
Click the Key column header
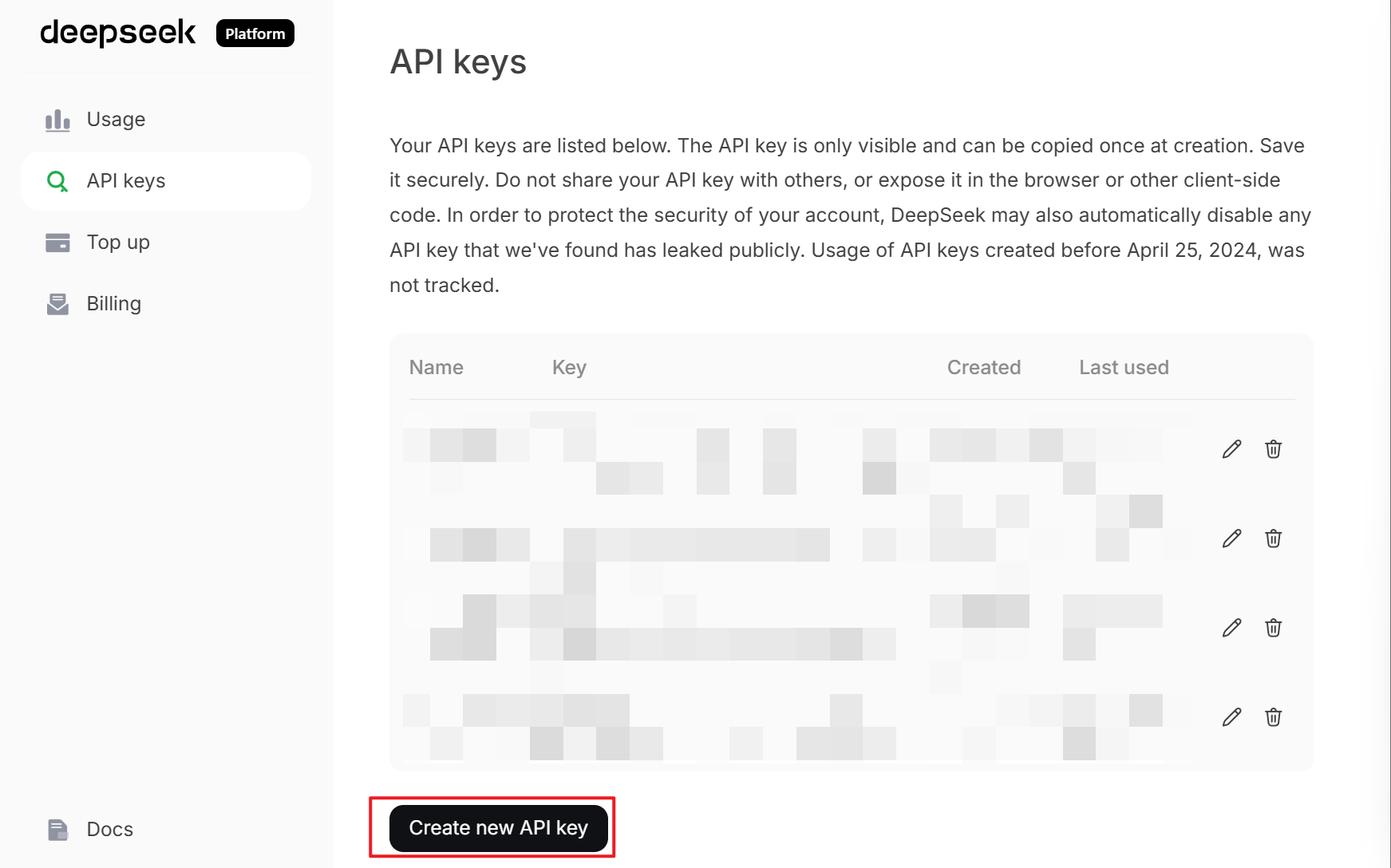(569, 368)
